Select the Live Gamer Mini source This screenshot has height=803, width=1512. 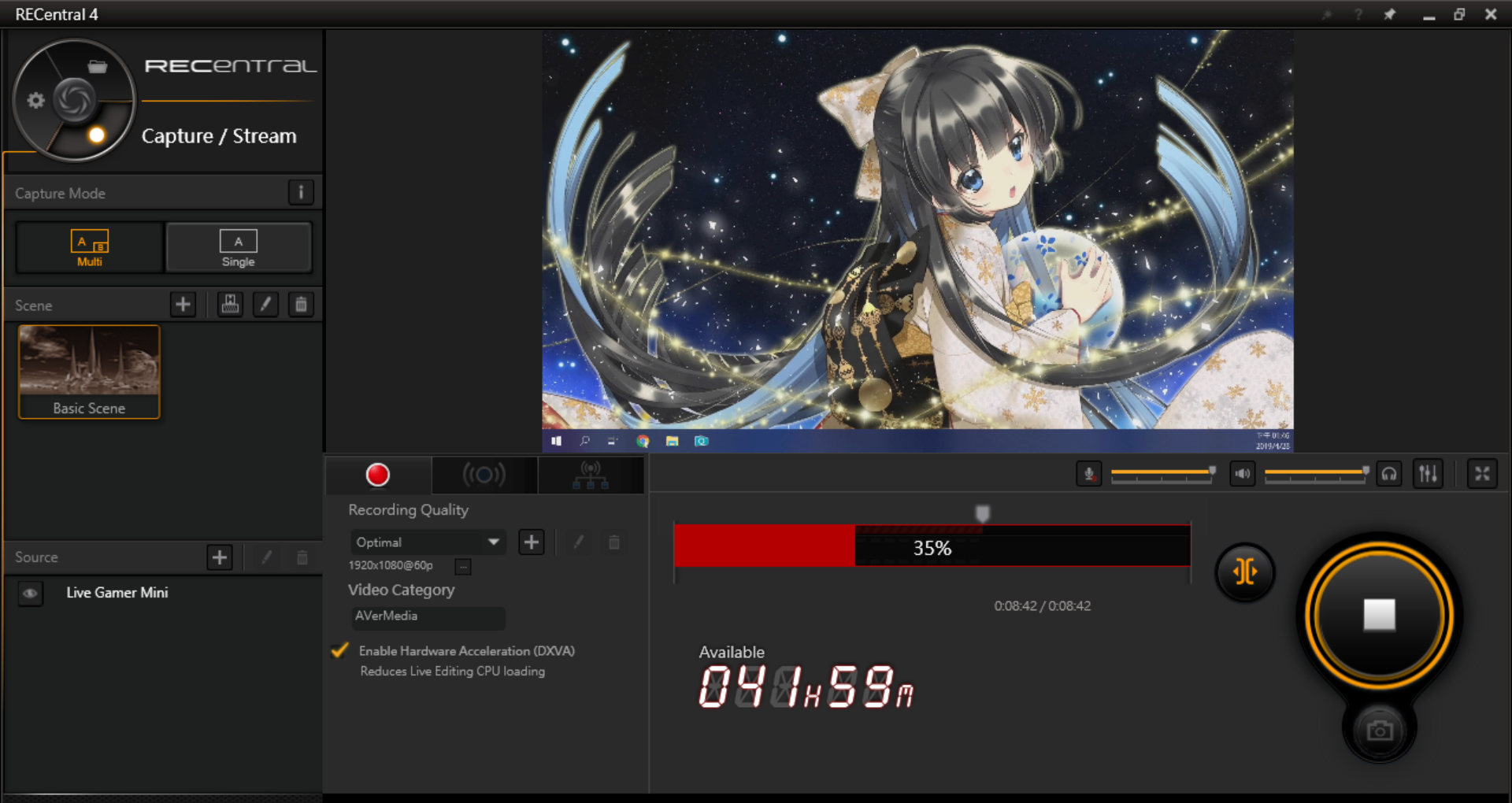pos(117,593)
